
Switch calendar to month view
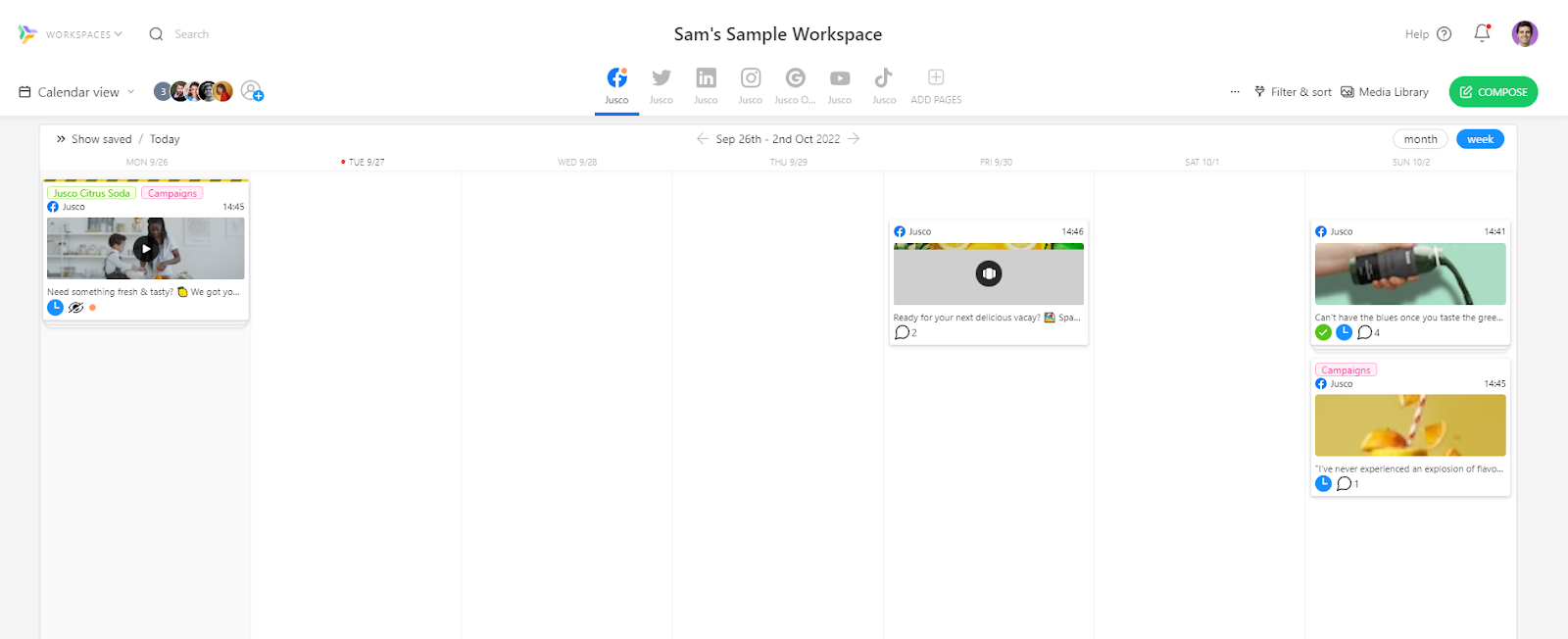[1420, 139]
